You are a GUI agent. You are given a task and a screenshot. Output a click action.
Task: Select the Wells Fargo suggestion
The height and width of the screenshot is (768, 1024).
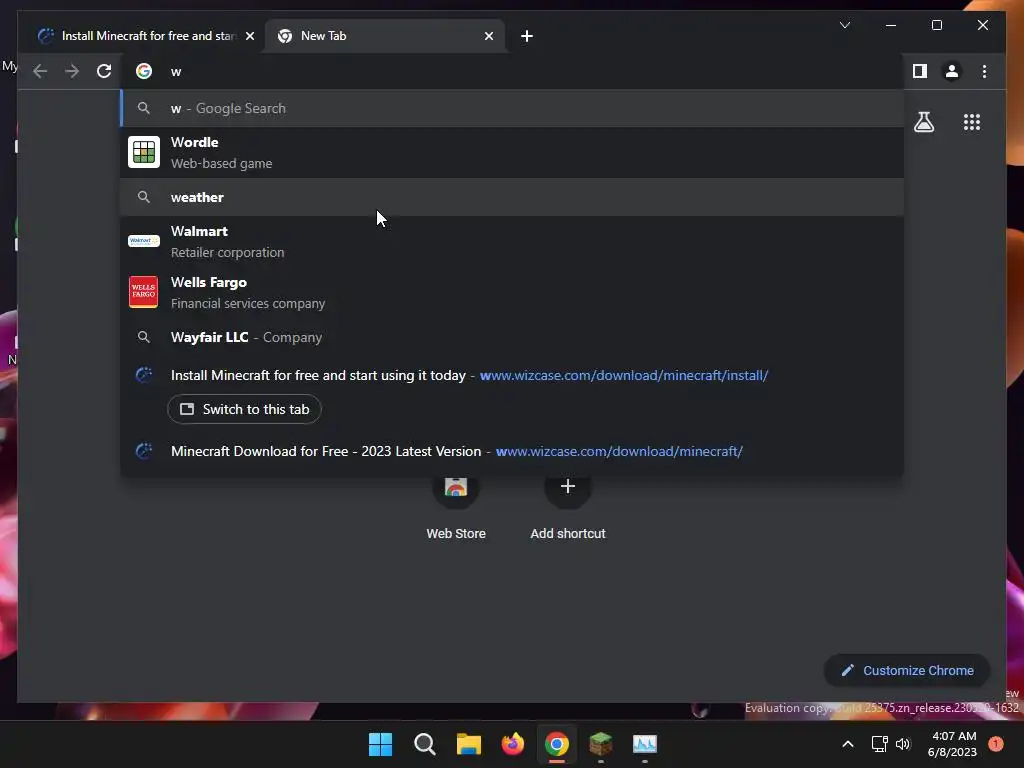(x=512, y=292)
